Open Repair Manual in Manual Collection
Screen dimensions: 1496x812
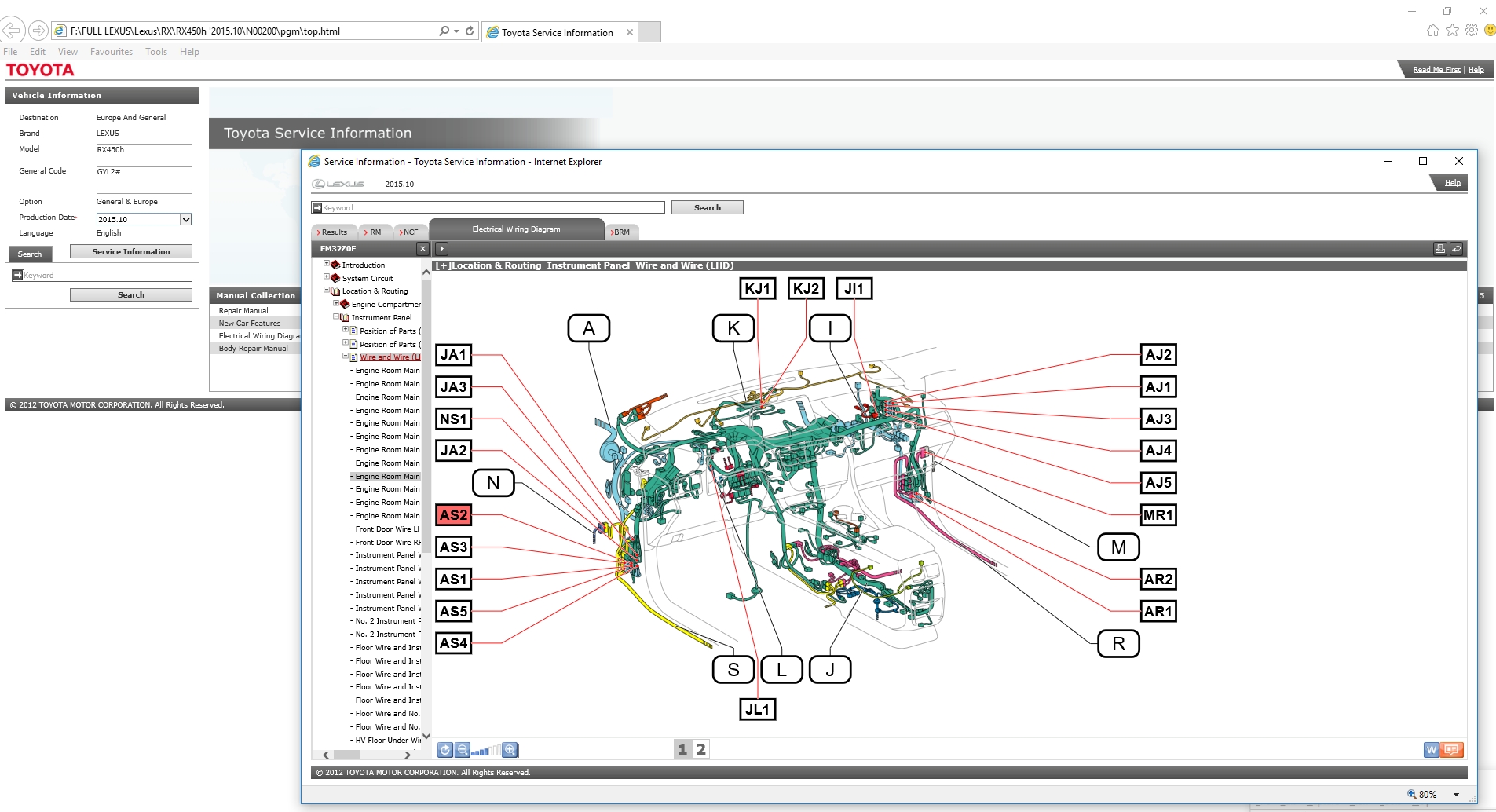(243, 311)
